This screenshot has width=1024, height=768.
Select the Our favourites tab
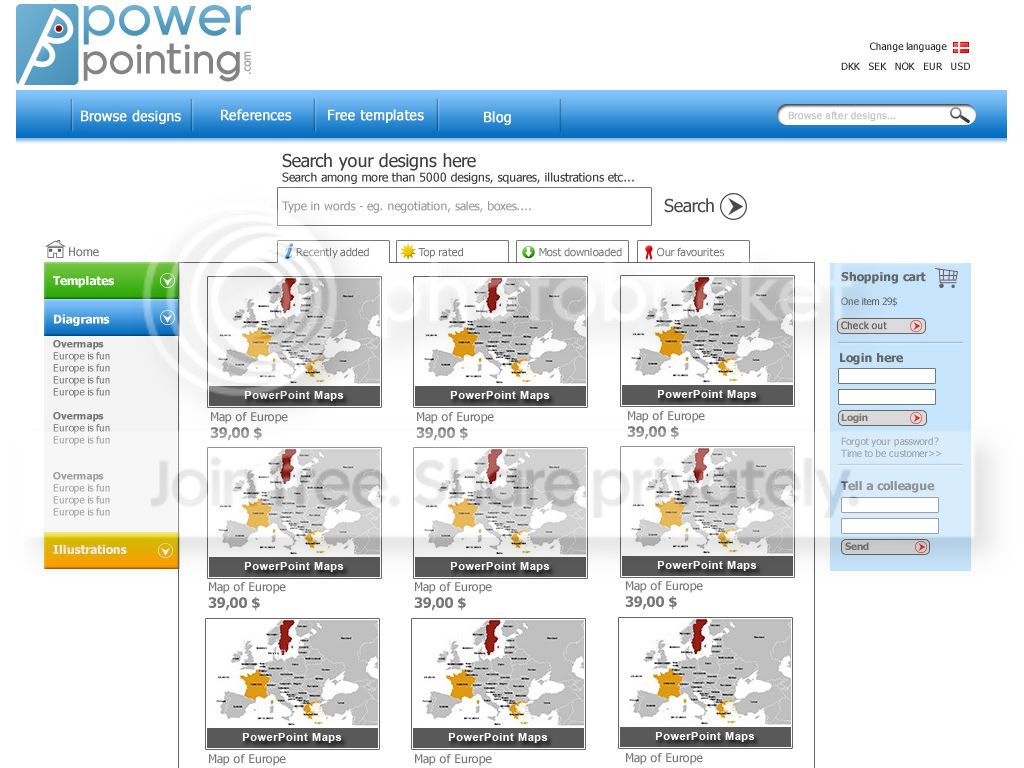(x=693, y=252)
